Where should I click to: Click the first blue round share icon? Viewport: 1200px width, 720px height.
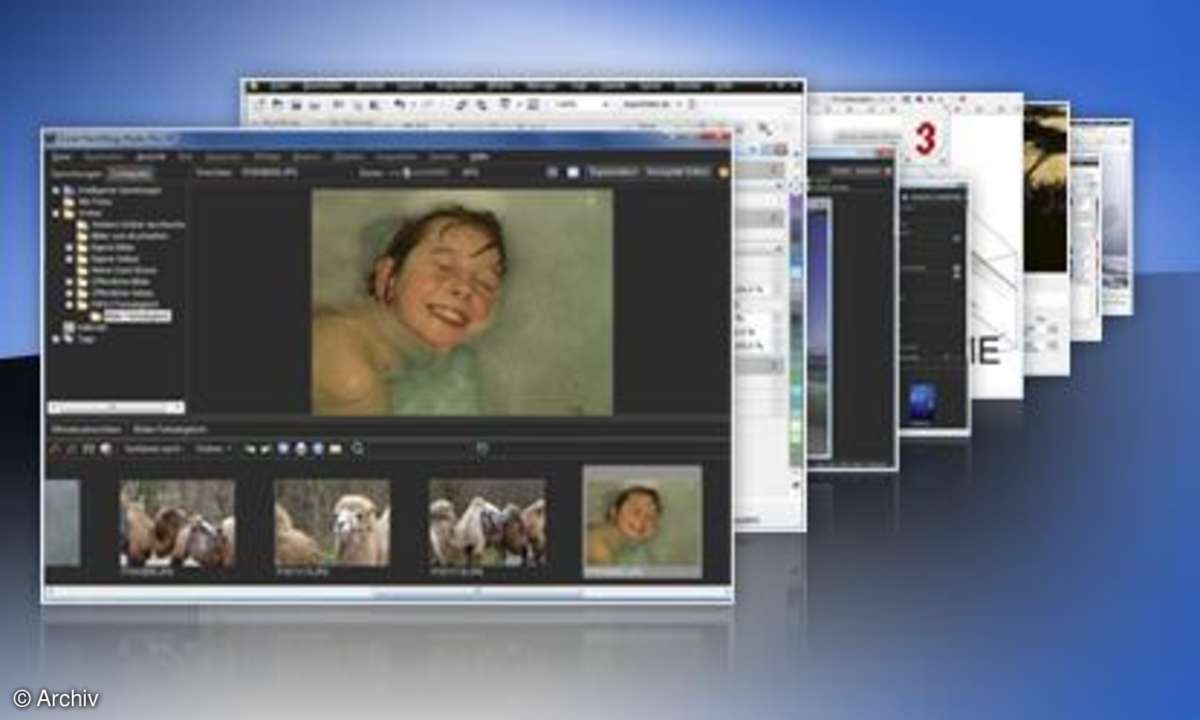[x=284, y=450]
